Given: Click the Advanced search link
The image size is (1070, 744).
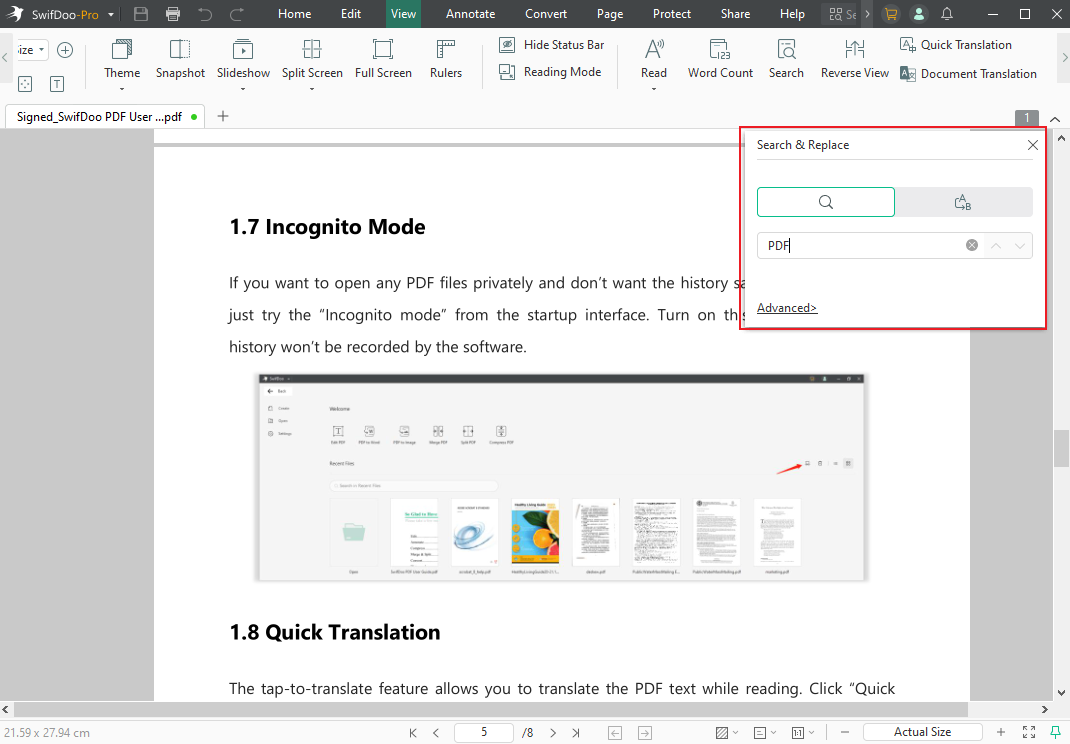Looking at the screenshot, I should (x=787, y=308).
